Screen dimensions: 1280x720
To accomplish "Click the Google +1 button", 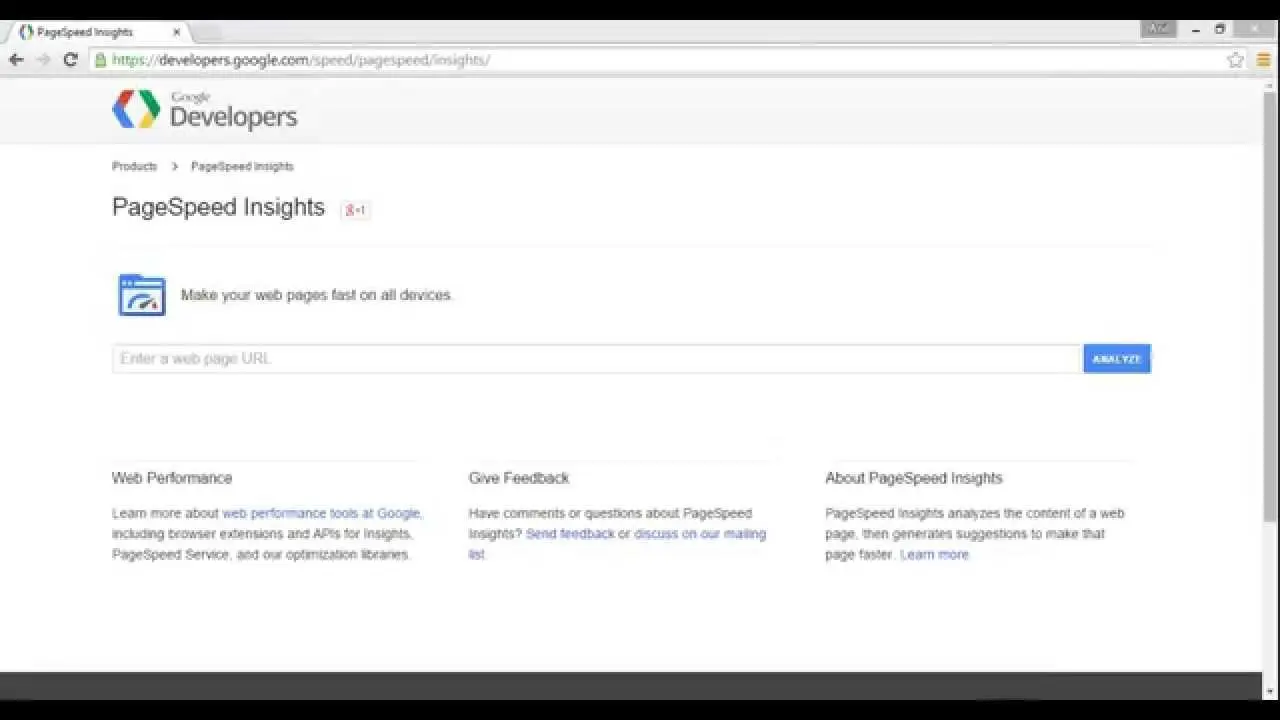I will tap(355, 210).
